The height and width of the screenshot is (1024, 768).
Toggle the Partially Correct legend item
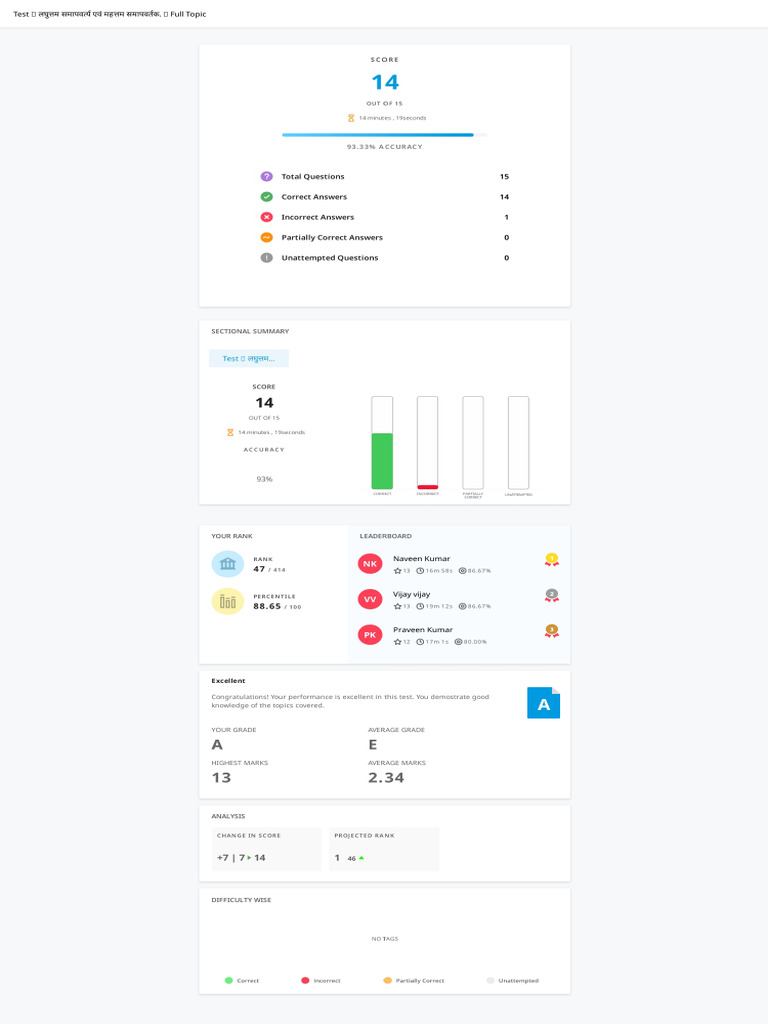click(x=413, y=981)
